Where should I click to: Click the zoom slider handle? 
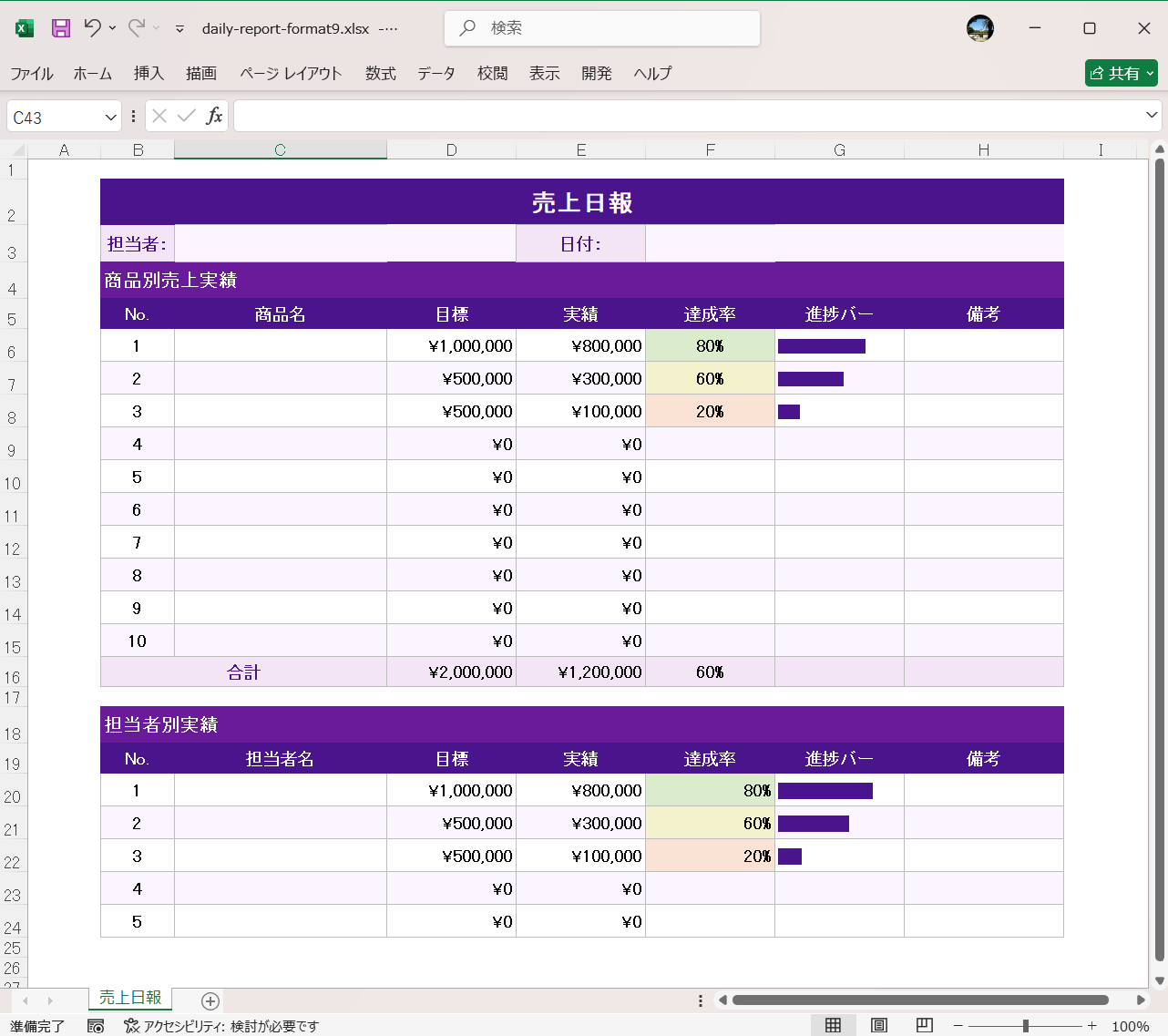tap(1026, 1026)
